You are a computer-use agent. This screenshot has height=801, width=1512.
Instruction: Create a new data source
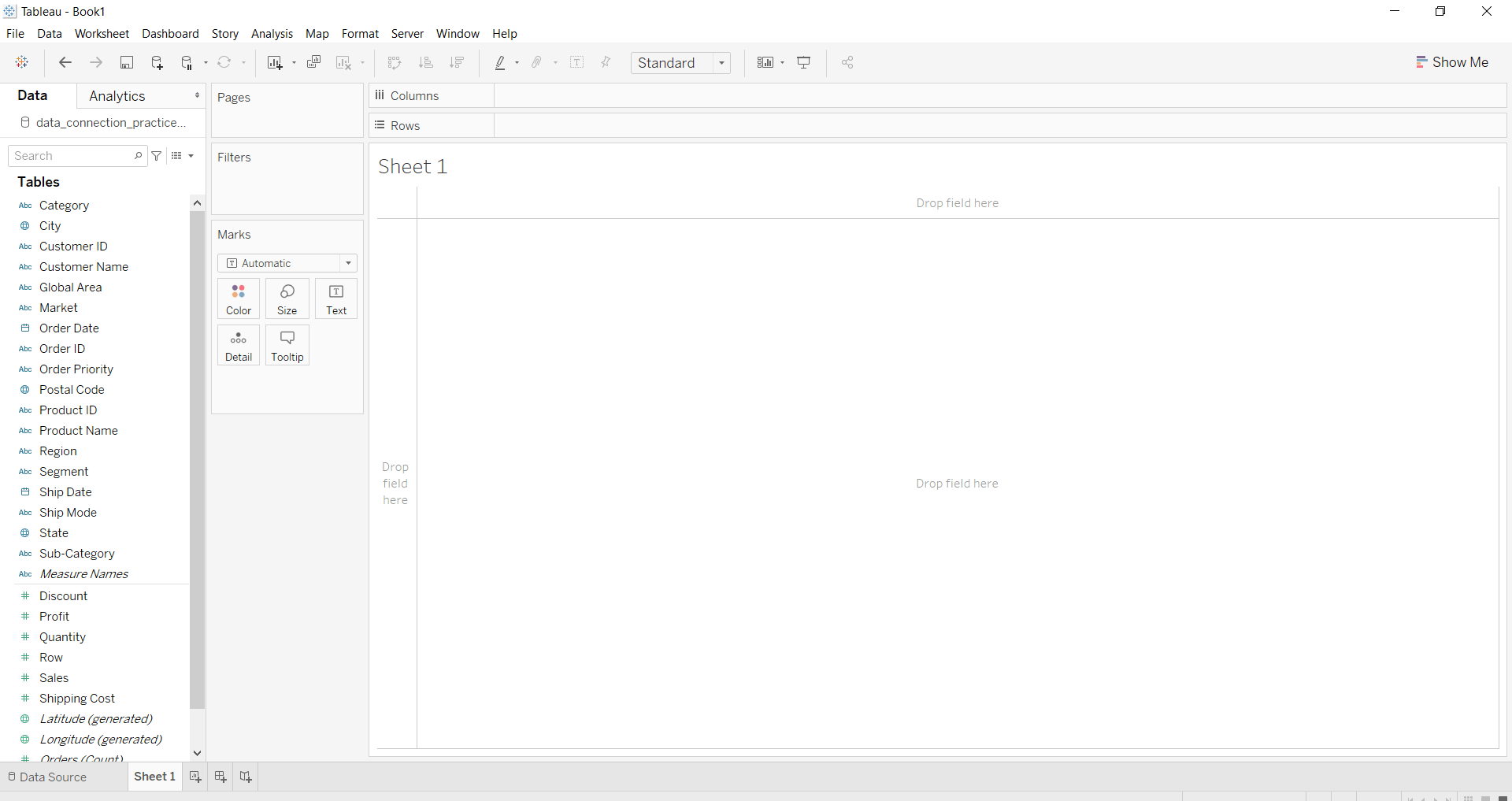(157, 63)
